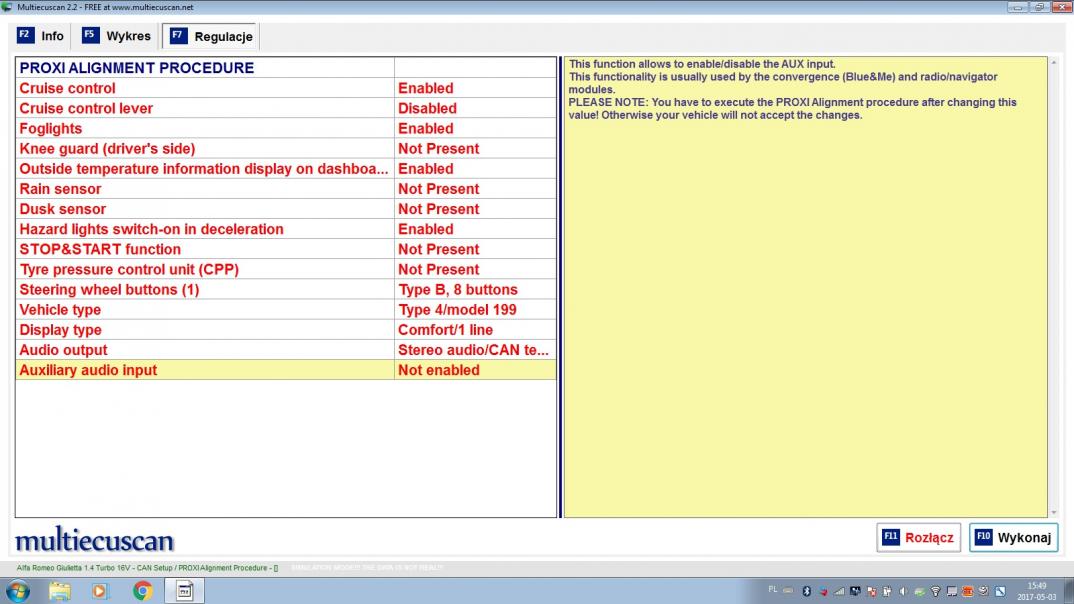This screenshot has width=1074, height=604.
Task: Click the signal bars tray icon
Action: pos(839,591)
